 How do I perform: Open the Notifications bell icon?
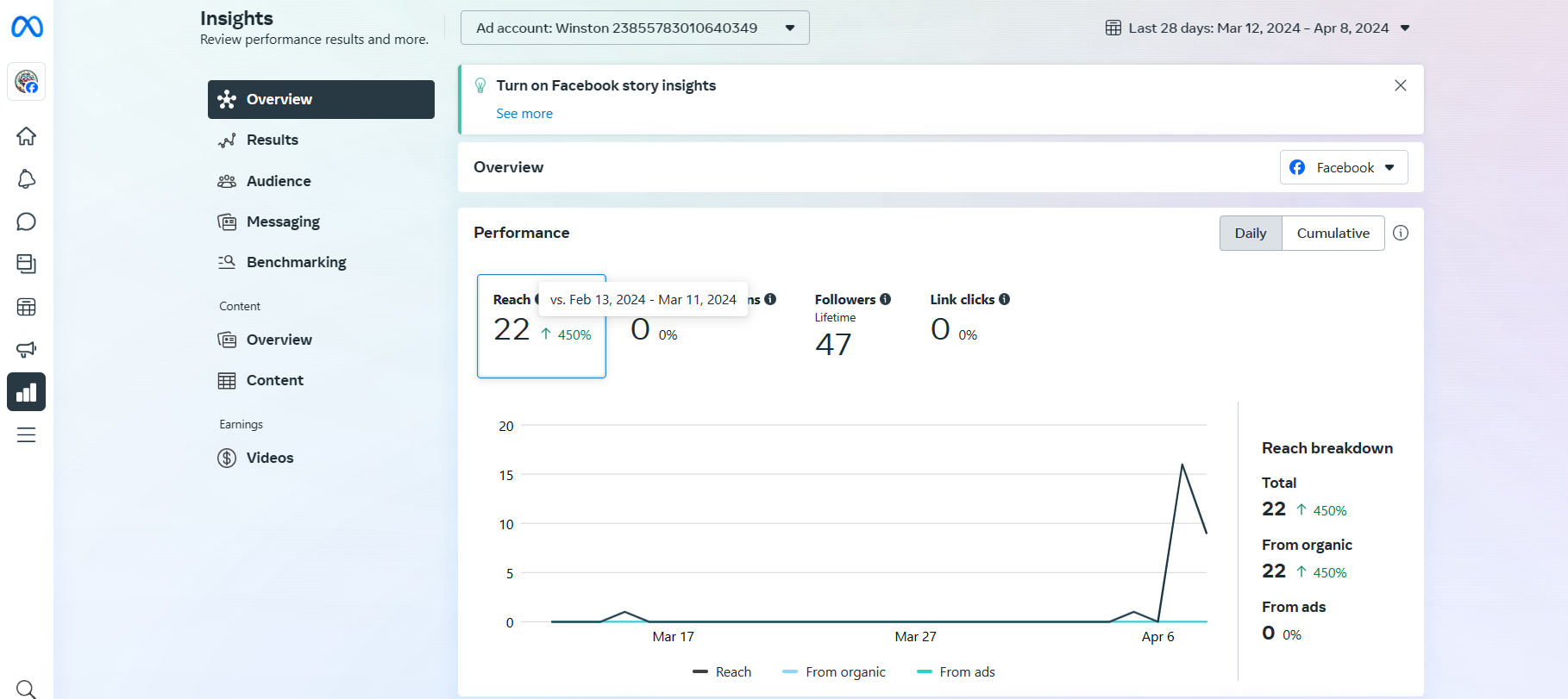(27, 179)
